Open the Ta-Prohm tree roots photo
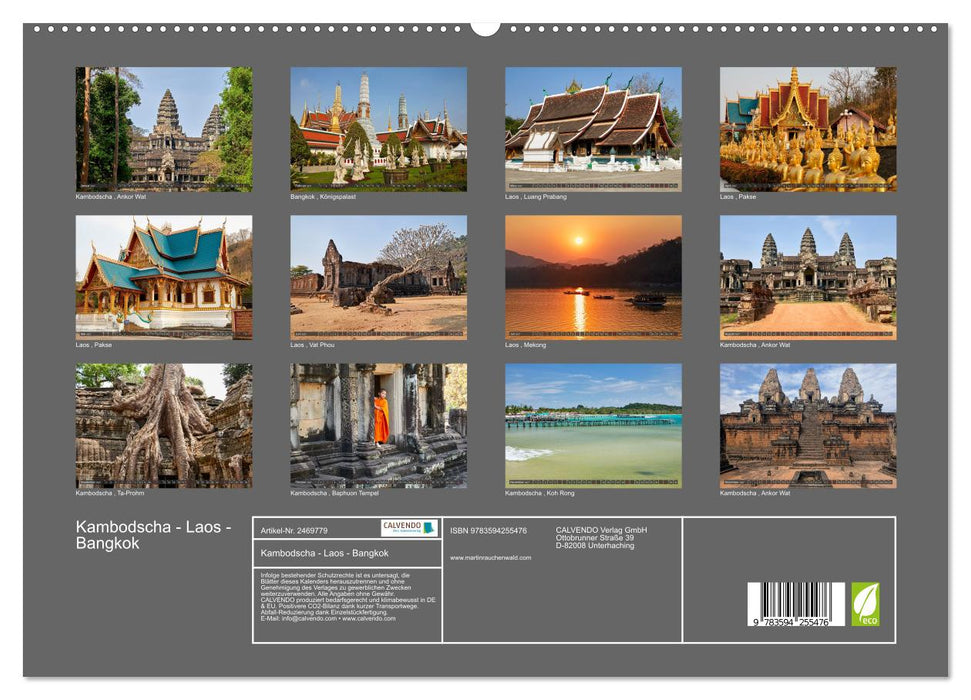The image size is (971, 700). (164, 426)
